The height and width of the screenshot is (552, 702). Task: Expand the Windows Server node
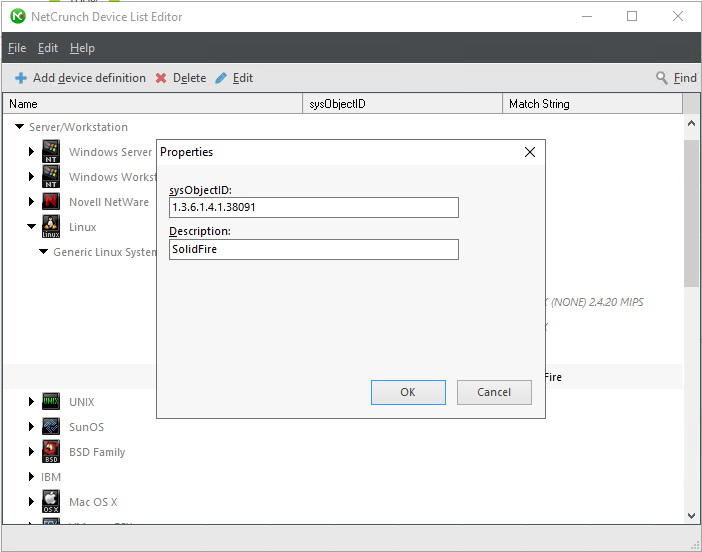31,151
